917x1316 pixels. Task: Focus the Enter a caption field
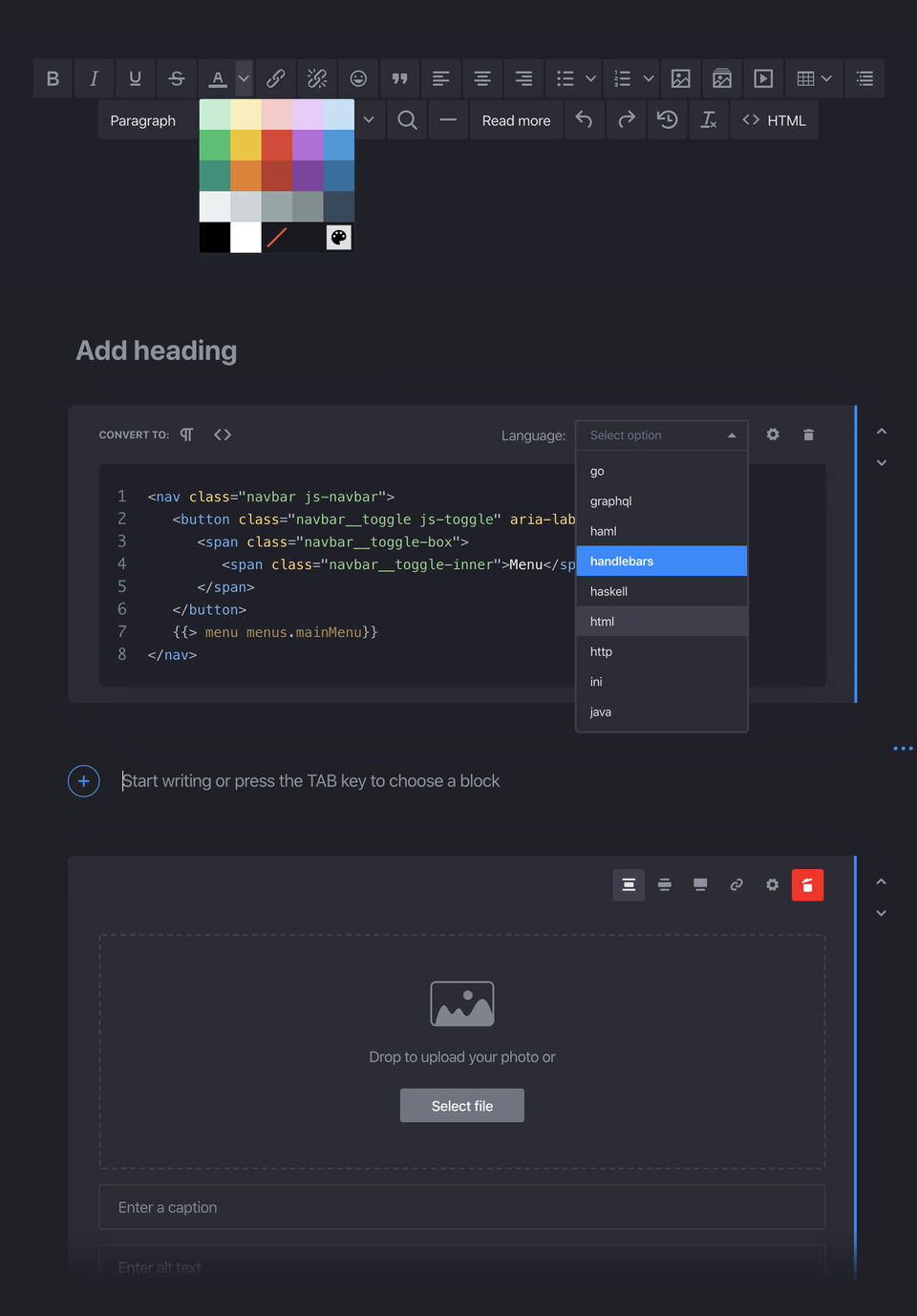tap(462, 1207)
